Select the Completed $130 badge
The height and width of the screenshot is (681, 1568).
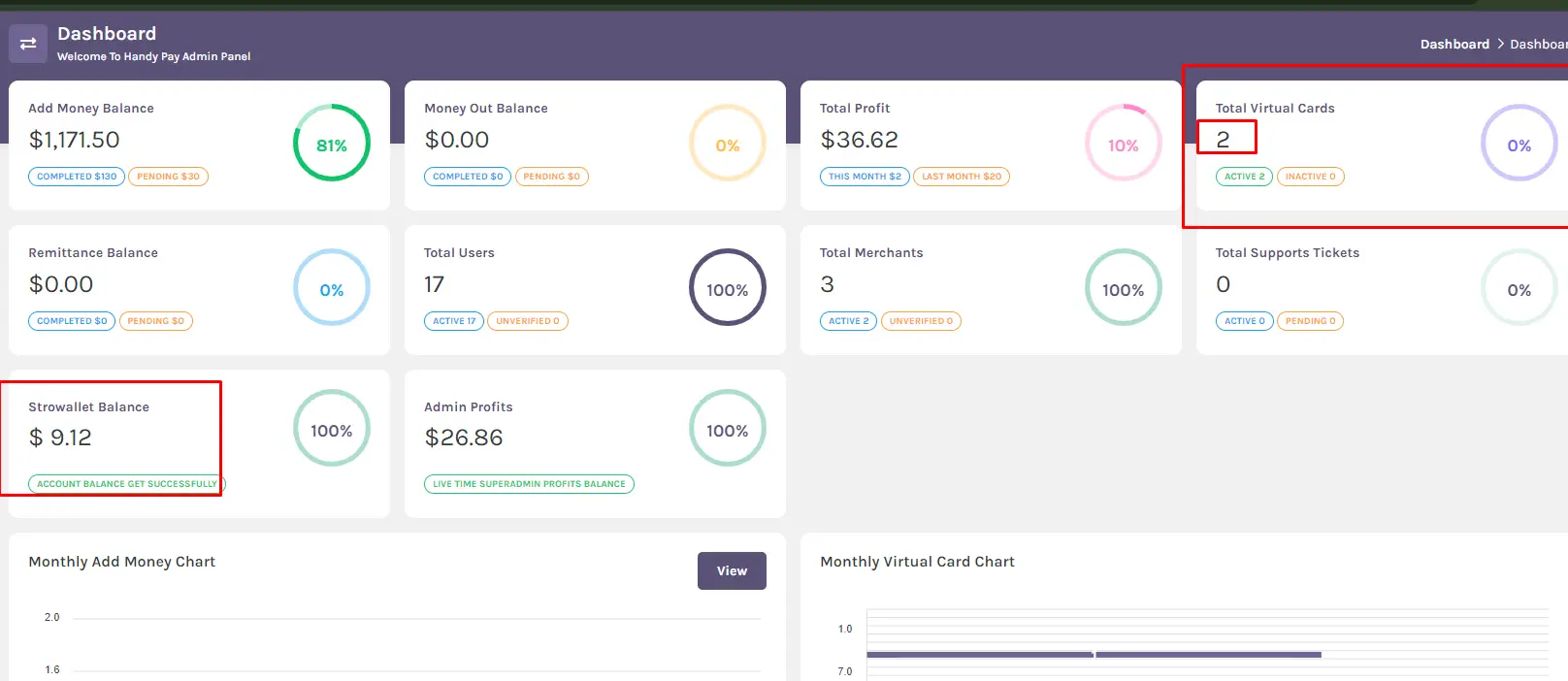[x=77, y=177]
